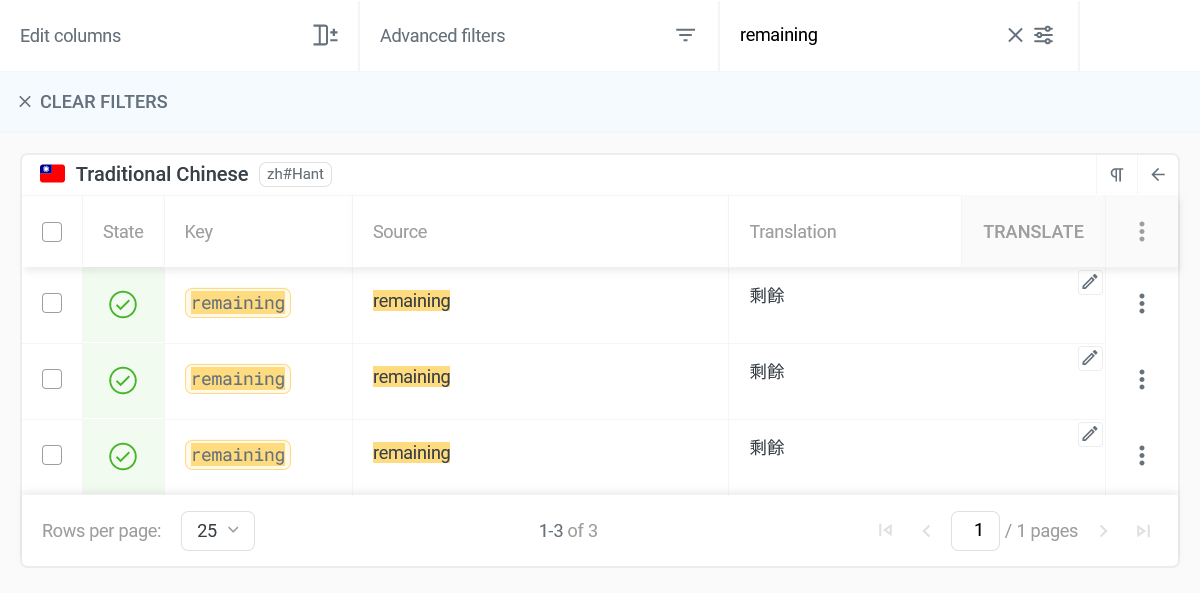Viewport: 1200px width, 593px height.
Task: Expand the Rows per page dropdown
Action: 218,531
